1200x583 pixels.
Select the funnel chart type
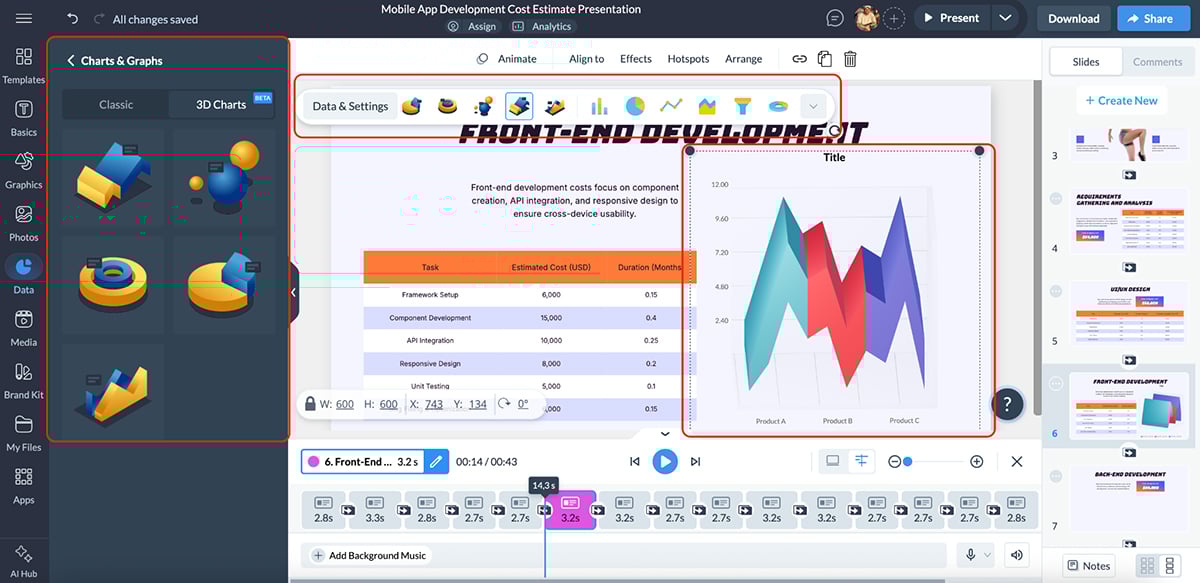tap(741, 105)
